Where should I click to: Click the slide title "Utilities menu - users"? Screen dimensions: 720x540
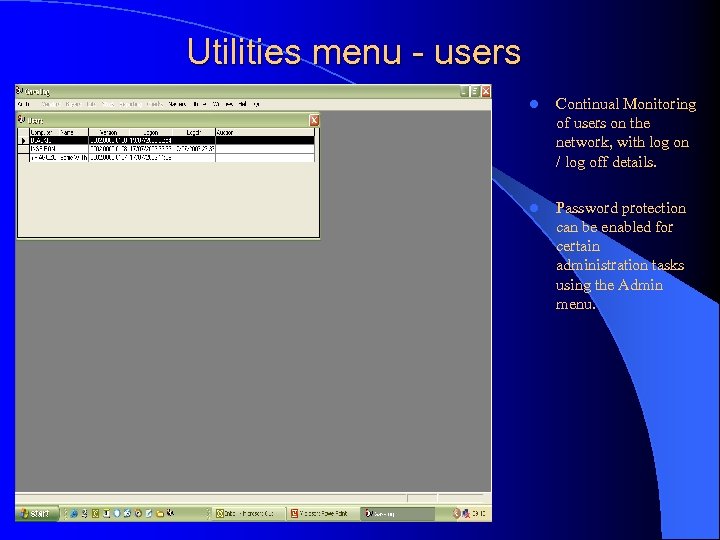click(x=354, y=51)
